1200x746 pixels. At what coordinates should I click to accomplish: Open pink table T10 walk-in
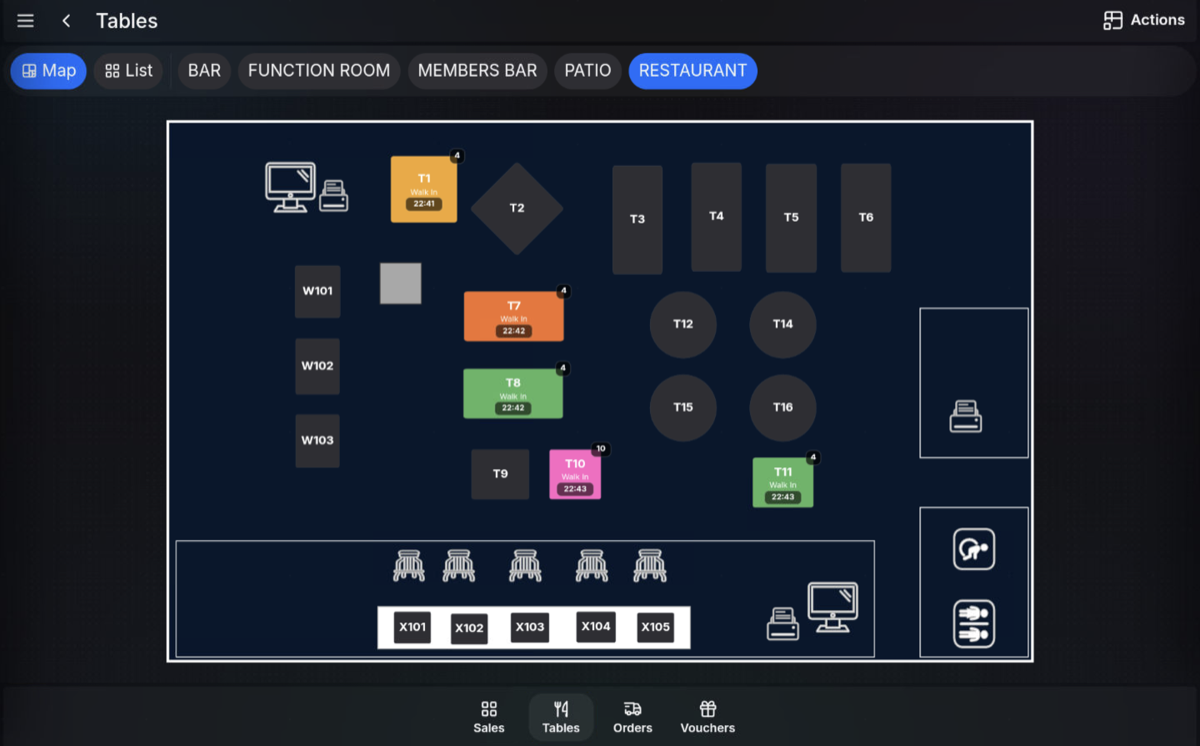[575, 474]
